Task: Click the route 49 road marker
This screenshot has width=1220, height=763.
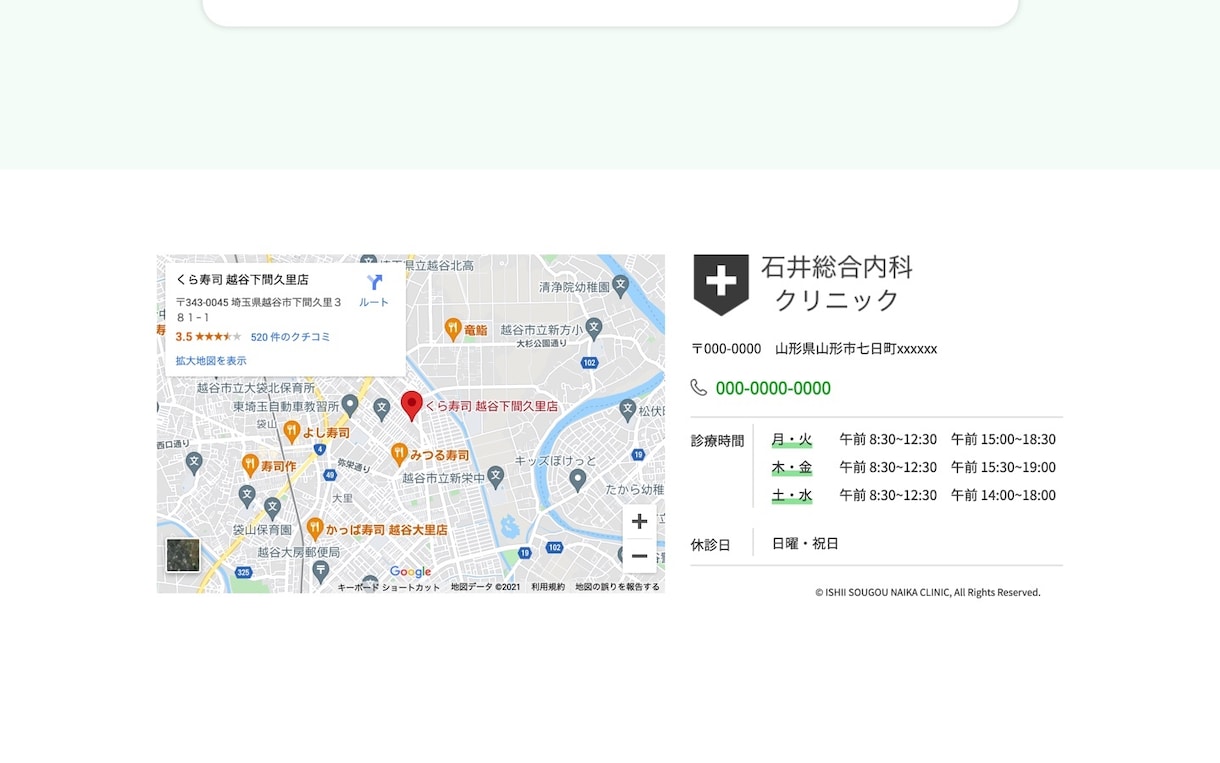Action: [329, 475]
